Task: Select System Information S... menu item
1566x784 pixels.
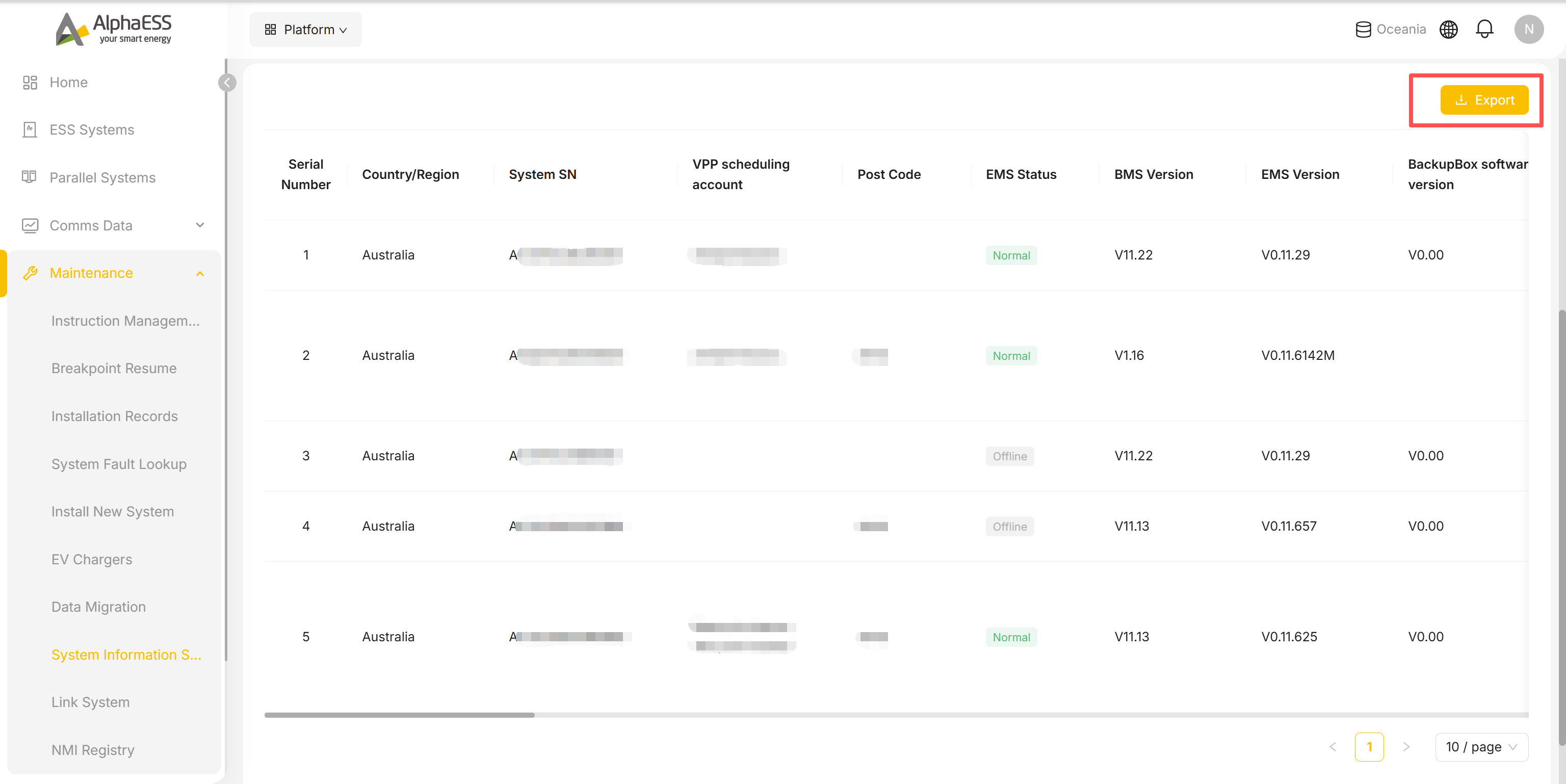Action: [126, 655]
